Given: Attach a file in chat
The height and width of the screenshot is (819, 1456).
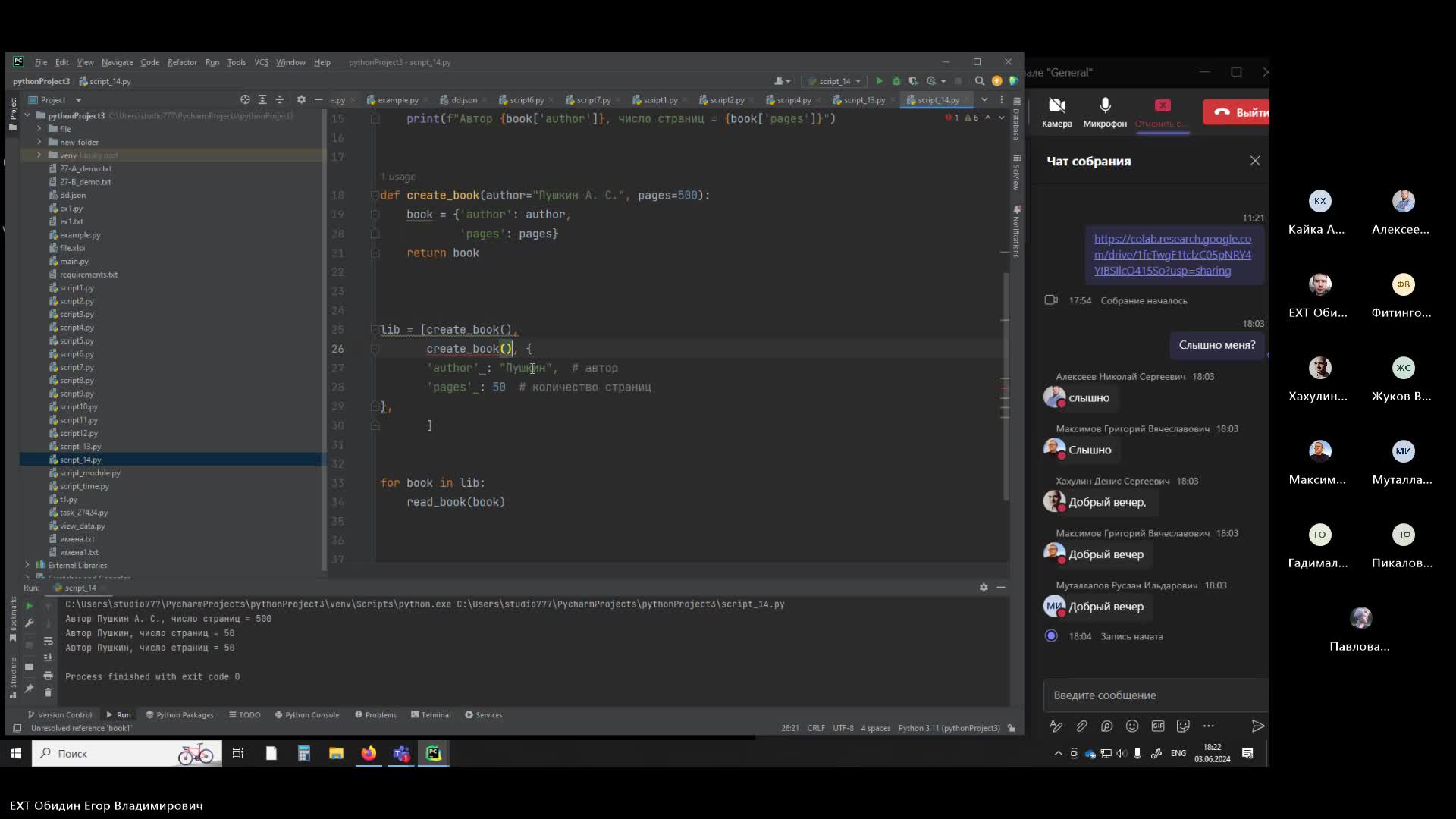Looking at the screenshot, I should (1081, 726).
